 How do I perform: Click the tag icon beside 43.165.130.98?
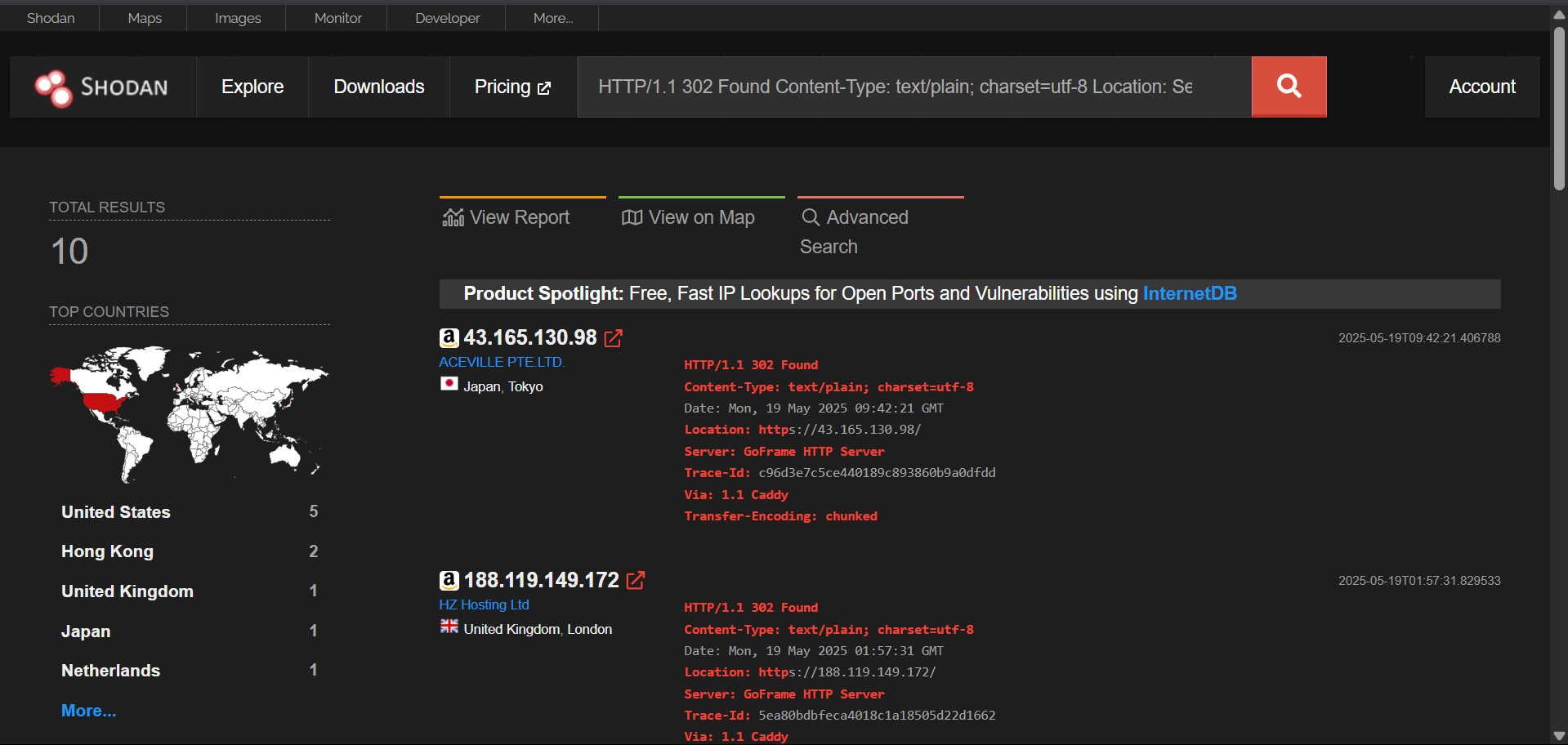[x=449, y=337]
